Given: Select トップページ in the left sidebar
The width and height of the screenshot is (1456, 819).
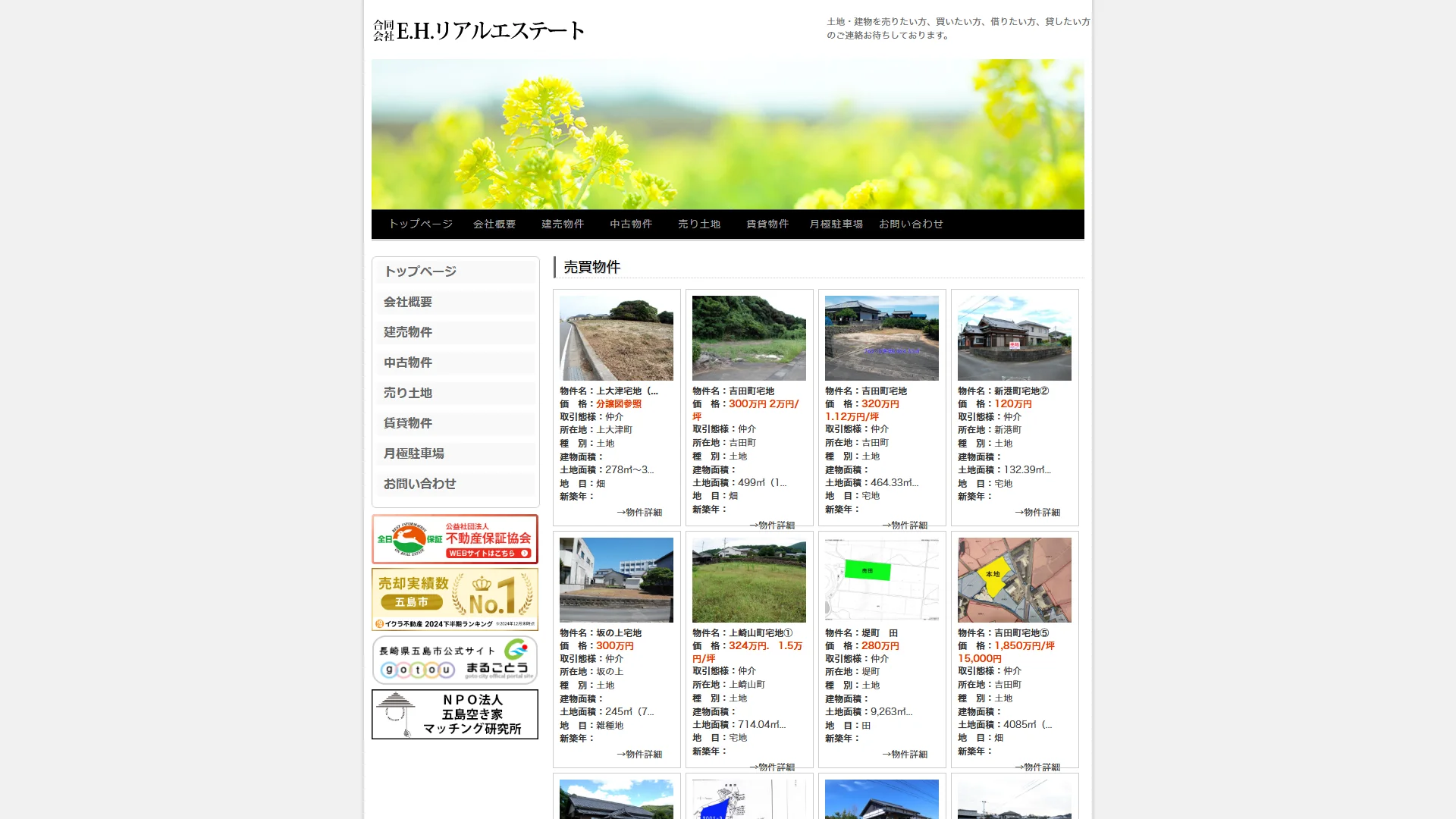Looking at the screenshot, I should tap(456, 271).
